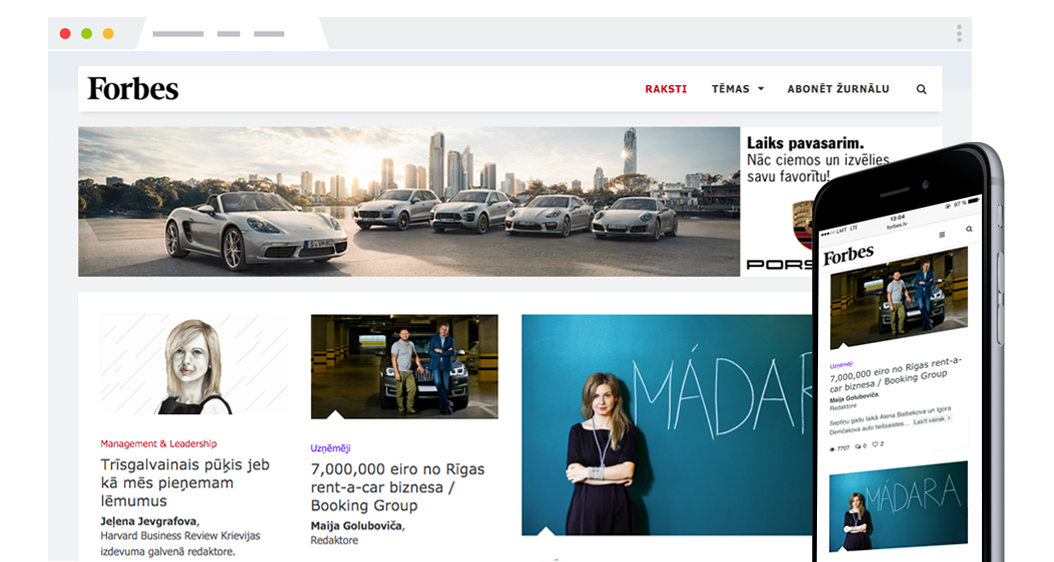Image resolution: width=1054 pixels, height=562 pixels.
Task: Open the Uzņēmēji category link on desktop
Action: tap(330, 448)
